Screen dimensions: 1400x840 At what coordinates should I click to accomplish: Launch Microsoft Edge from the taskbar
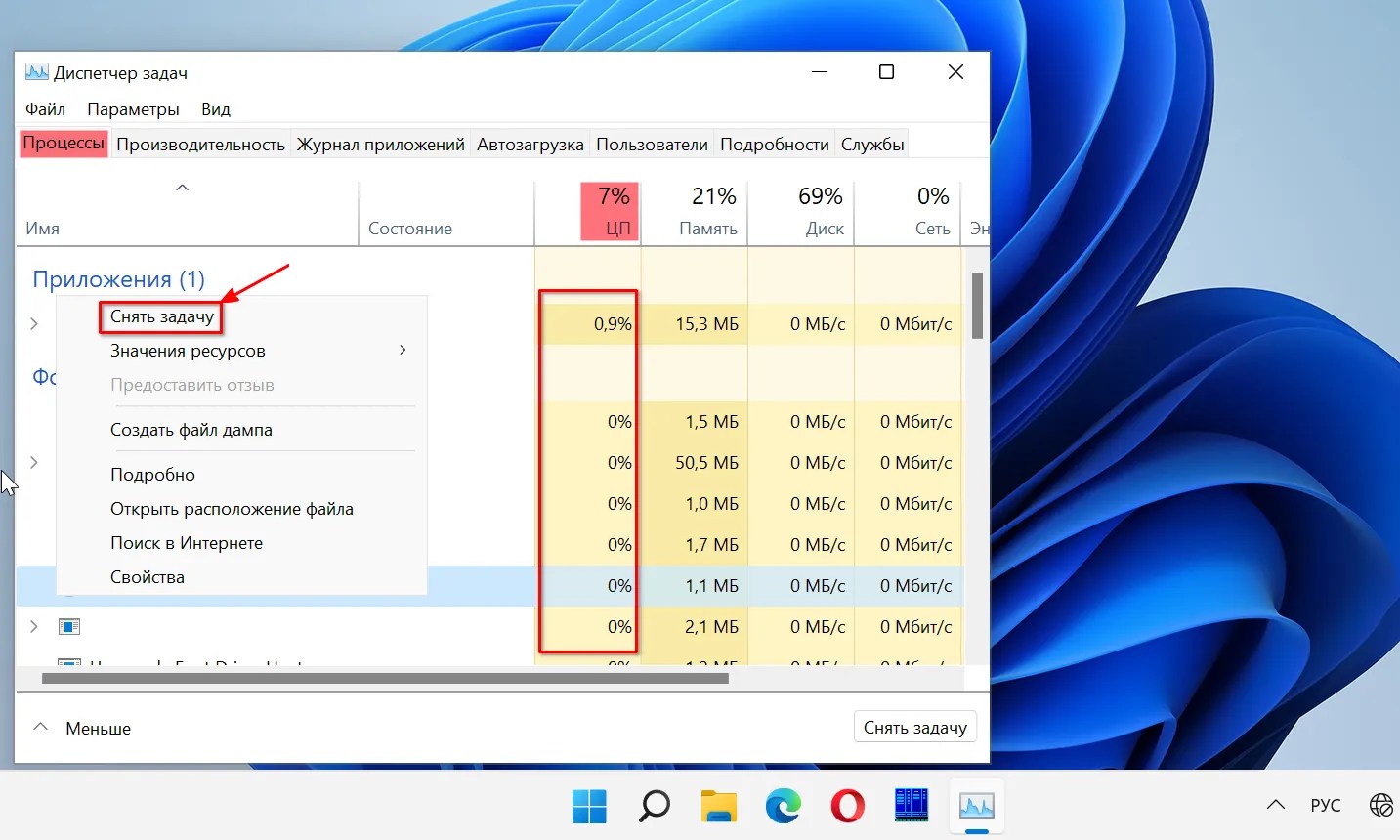783,806
